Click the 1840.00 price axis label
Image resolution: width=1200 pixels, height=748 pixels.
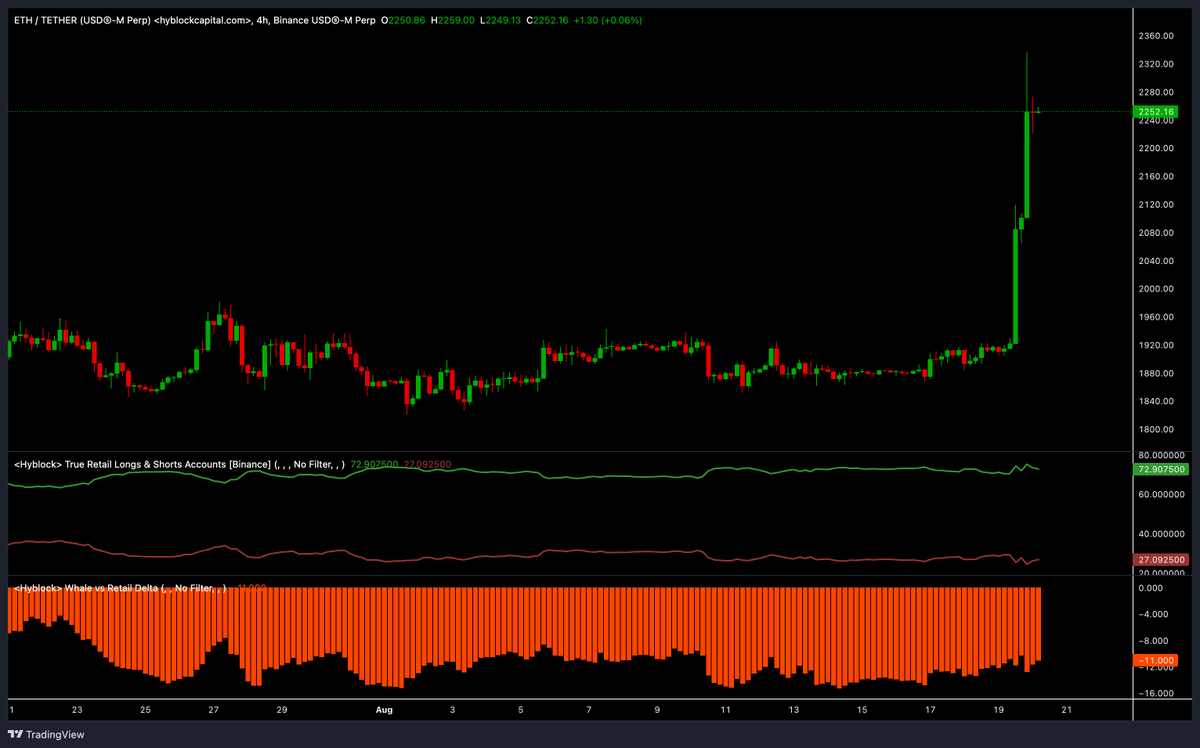(x=1154, y=401)
